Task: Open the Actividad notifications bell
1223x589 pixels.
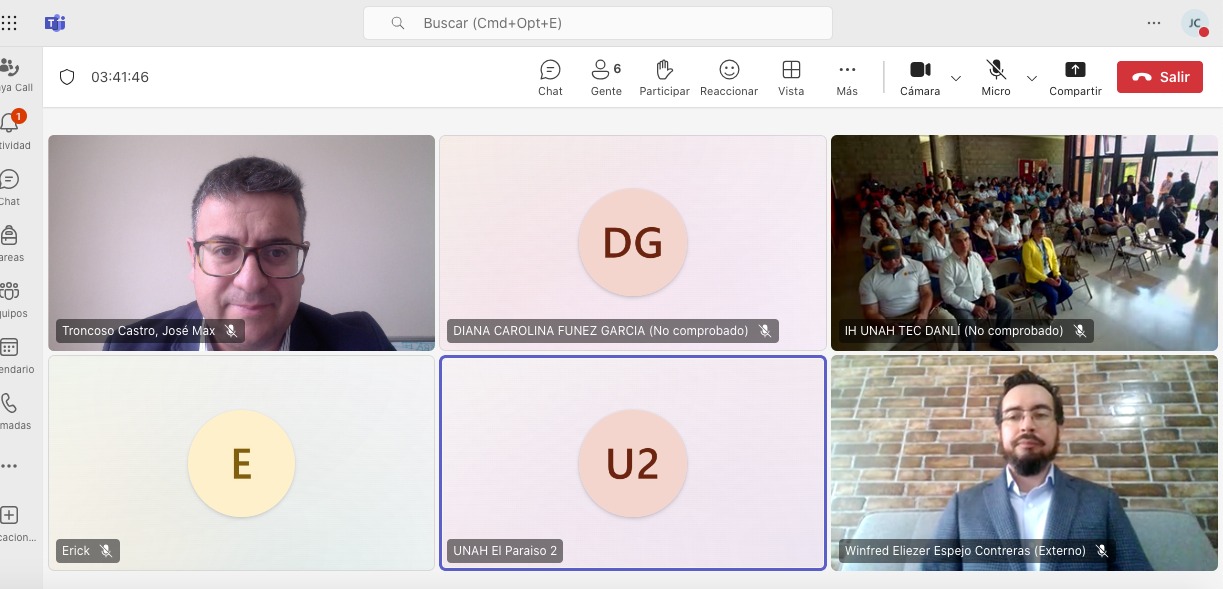Action: tap(10, 124)
